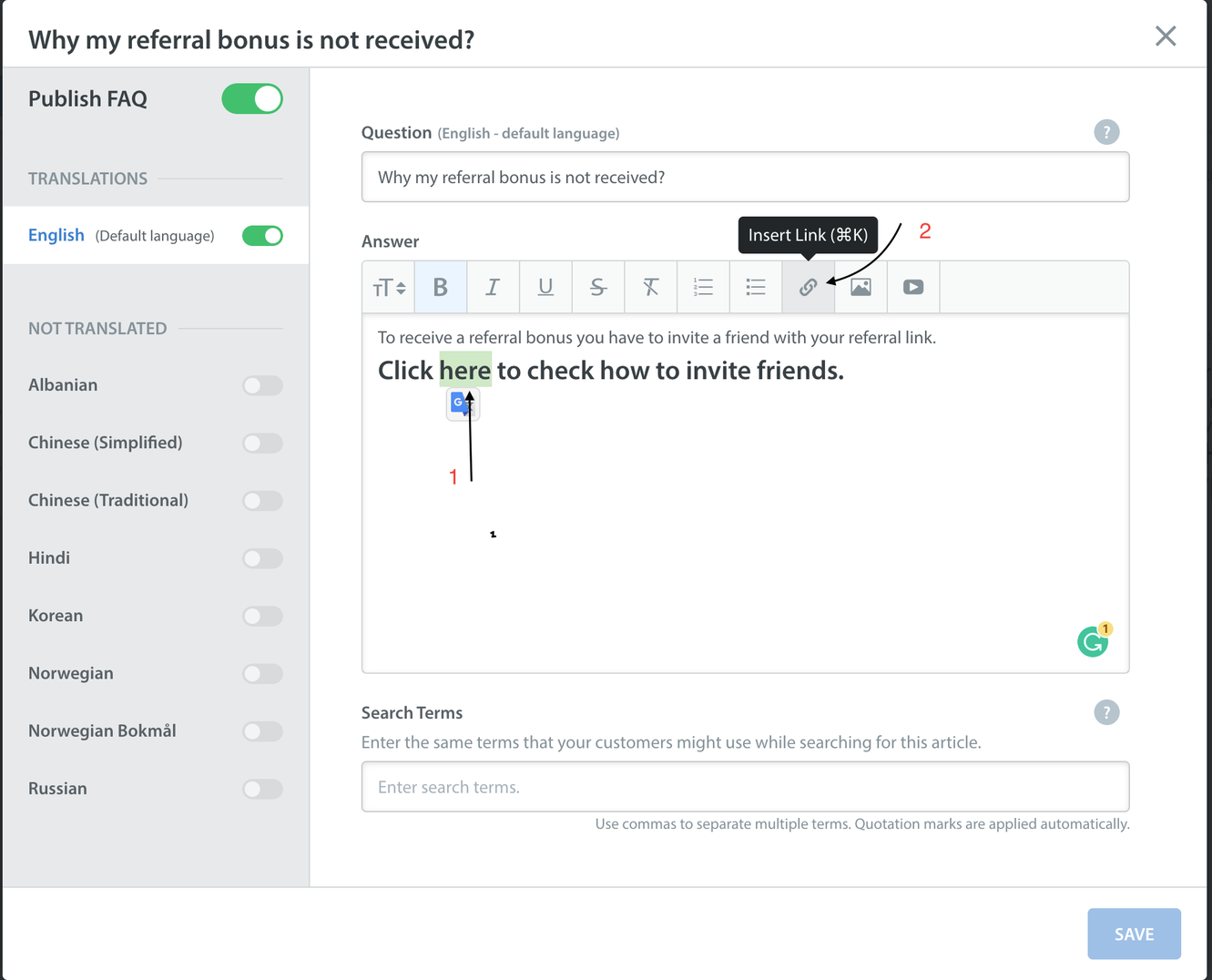The height and width of the screenshot is (980, 1212).
Task: Click Save to store the FAQ
Action: pyautogui.click(x=1134, y=934)
